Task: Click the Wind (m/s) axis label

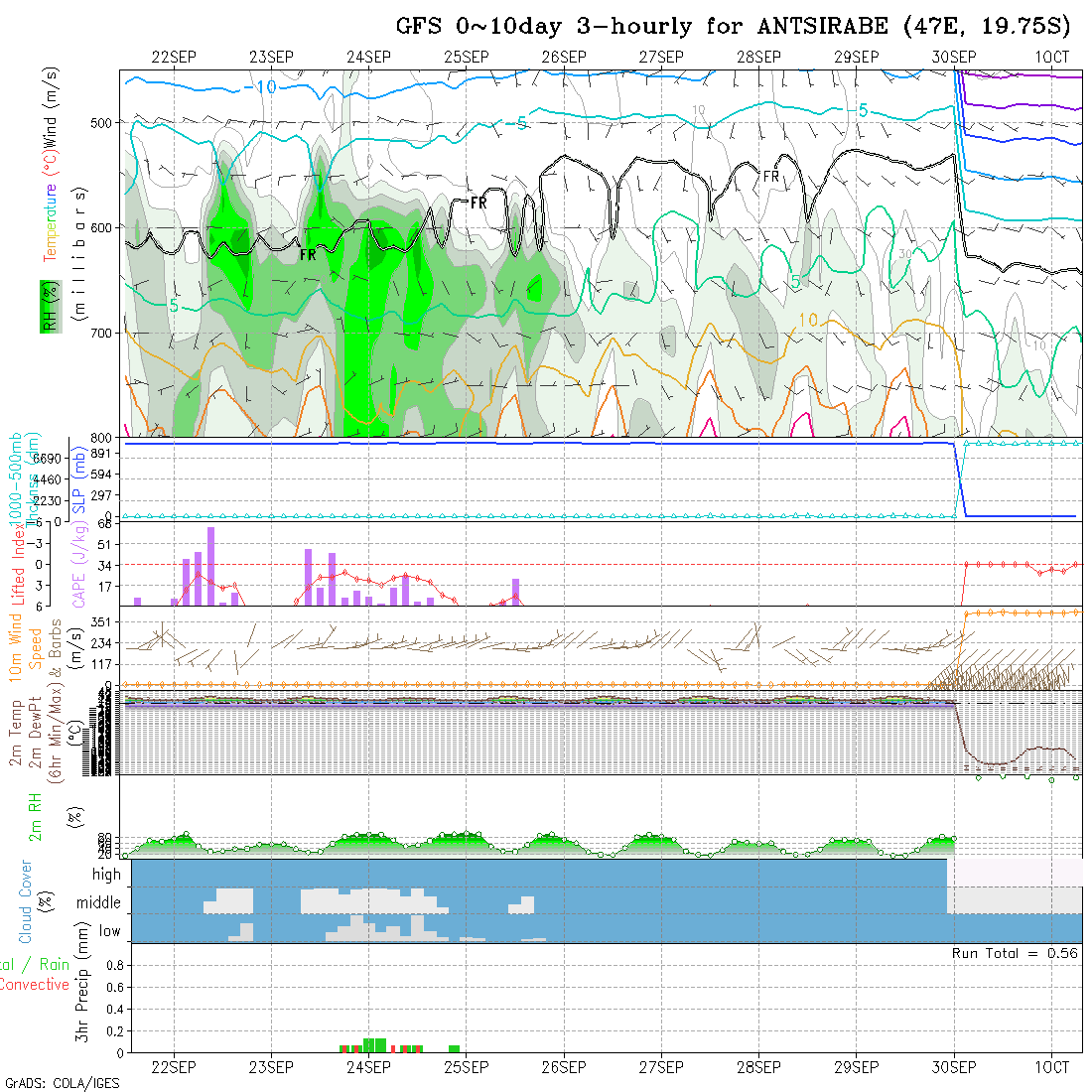Action: (51, 106)
